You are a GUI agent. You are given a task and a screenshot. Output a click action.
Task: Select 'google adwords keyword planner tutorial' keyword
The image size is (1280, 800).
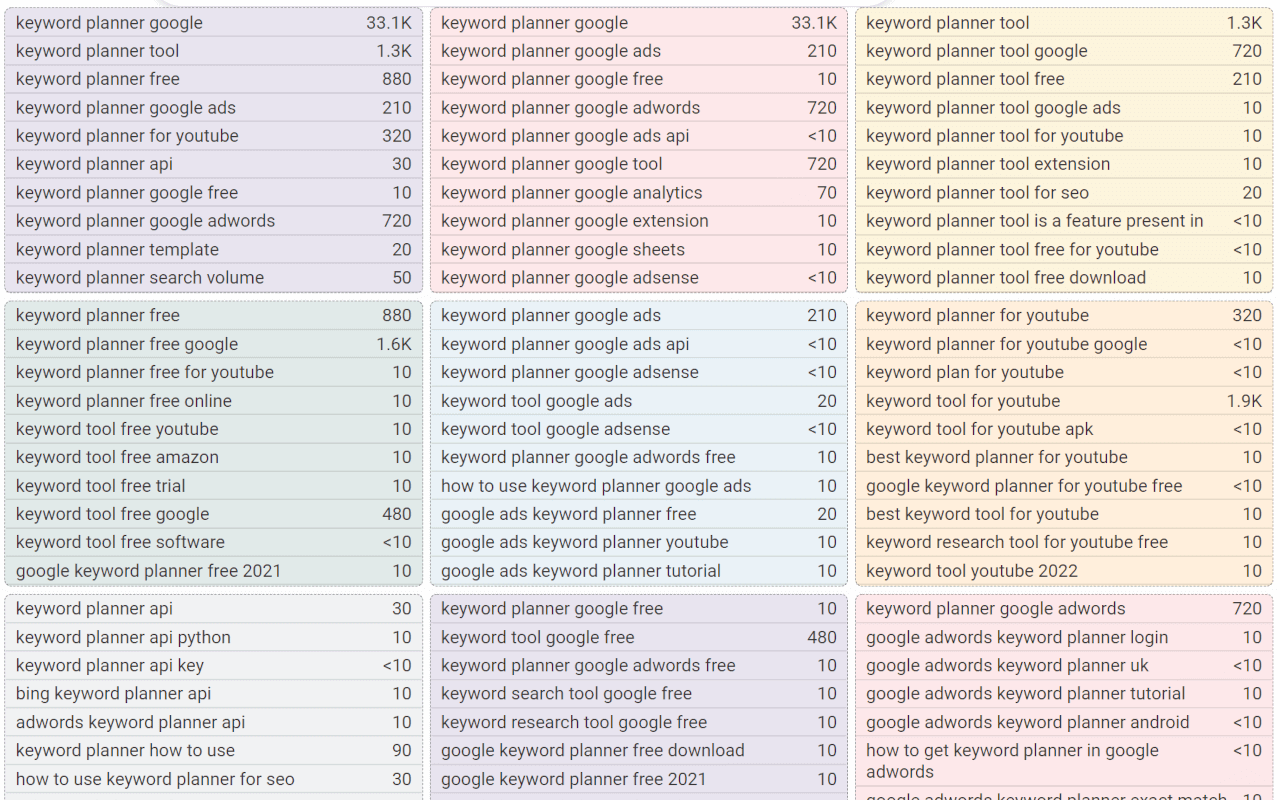[1026, 693]
